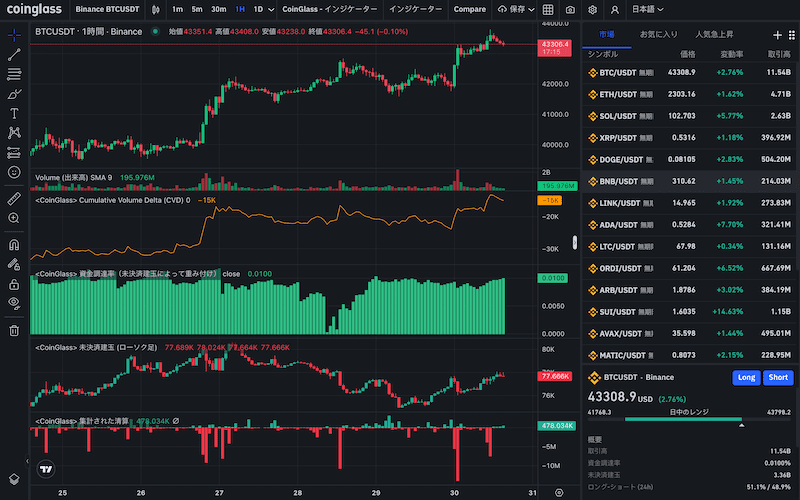Select the ruler measure tool
The width and height of the screenshot is (800, 500).
(14, 198)
